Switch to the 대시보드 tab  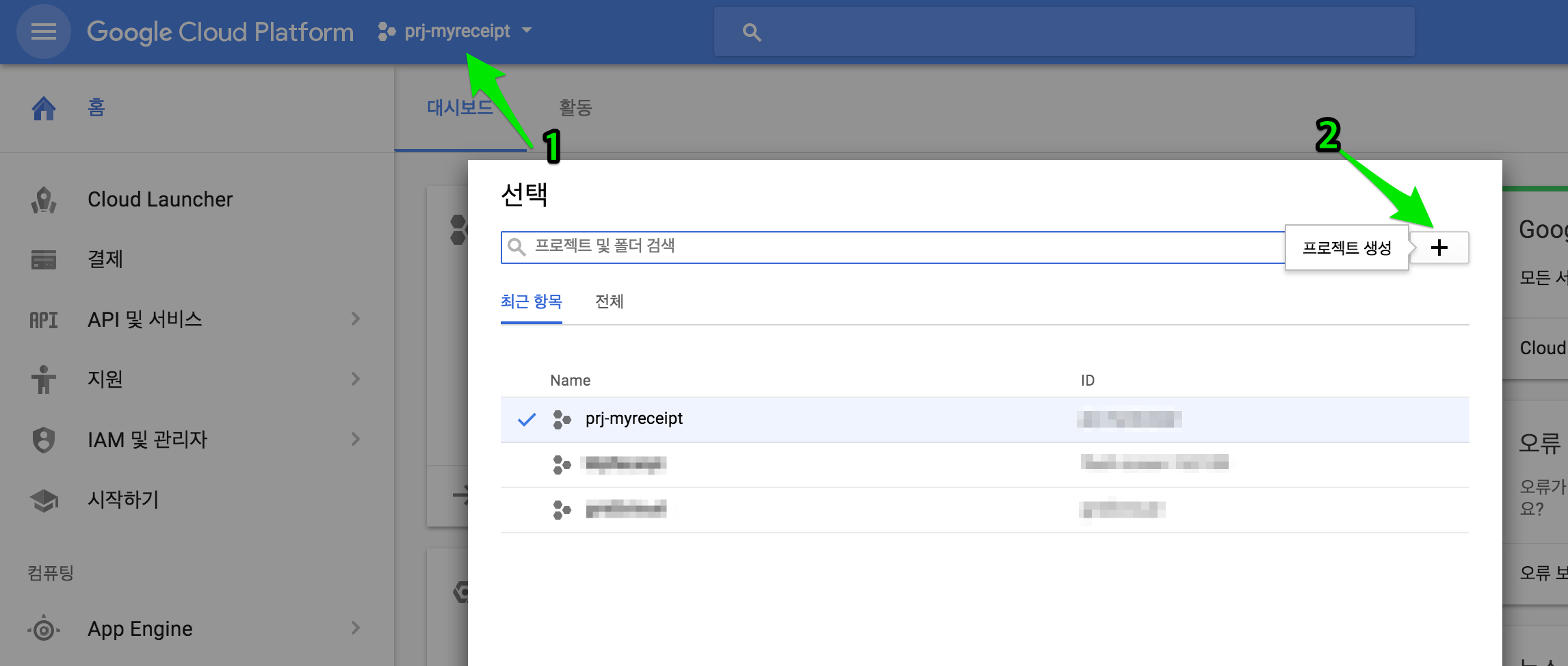(460, 107)
